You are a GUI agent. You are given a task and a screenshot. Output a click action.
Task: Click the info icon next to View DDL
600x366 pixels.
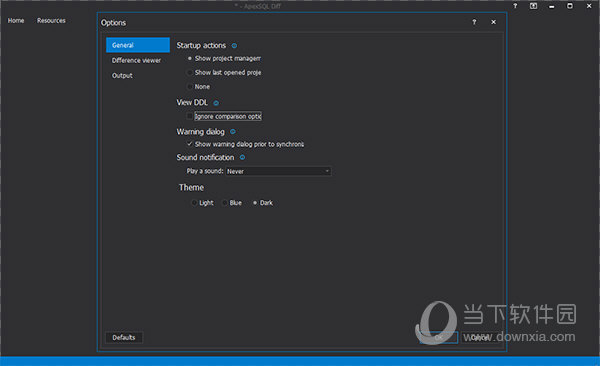[x=216, y=103]
